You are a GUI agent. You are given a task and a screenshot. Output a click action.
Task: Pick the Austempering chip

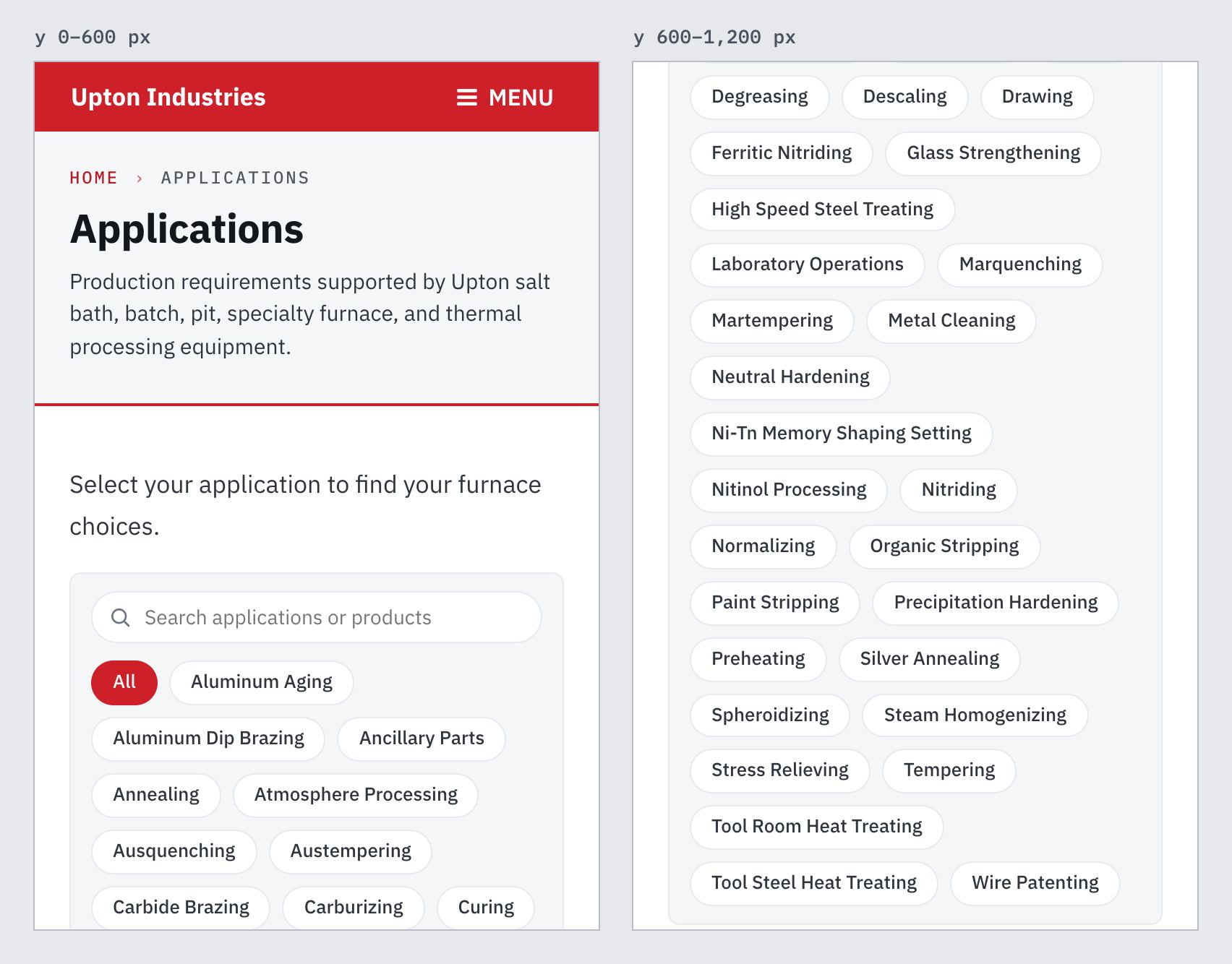click(351, 851)
